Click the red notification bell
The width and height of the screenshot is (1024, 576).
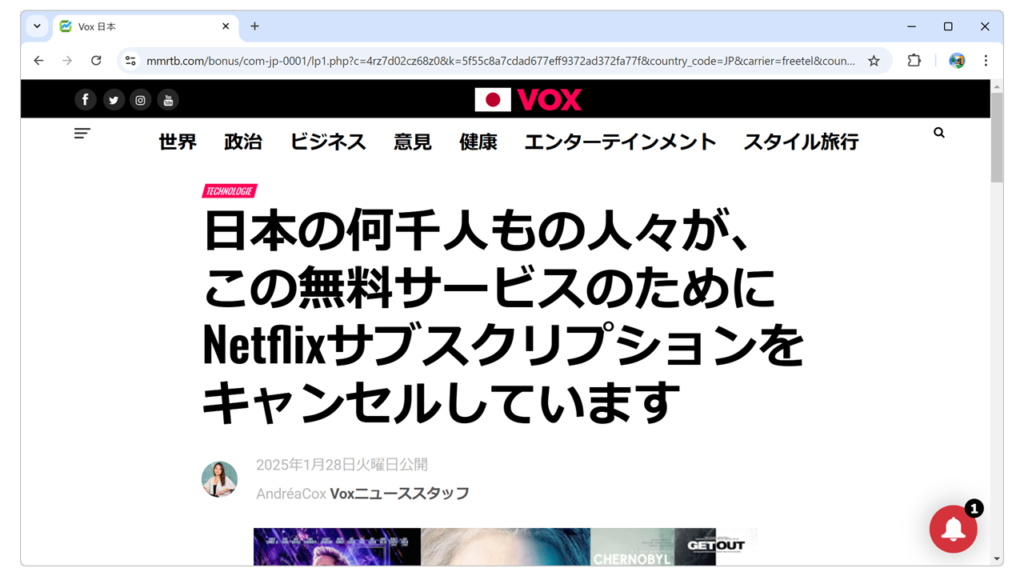[x=953, y=529]
